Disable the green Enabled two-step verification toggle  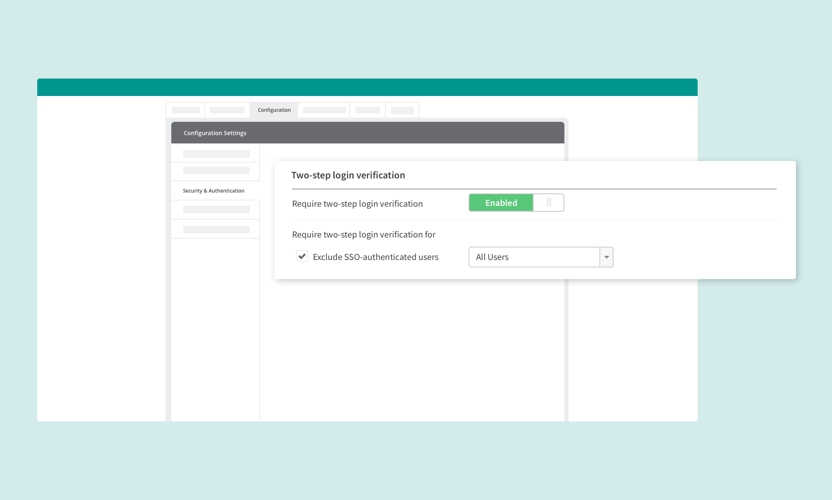pyautogui.click(x=501, y=203)
